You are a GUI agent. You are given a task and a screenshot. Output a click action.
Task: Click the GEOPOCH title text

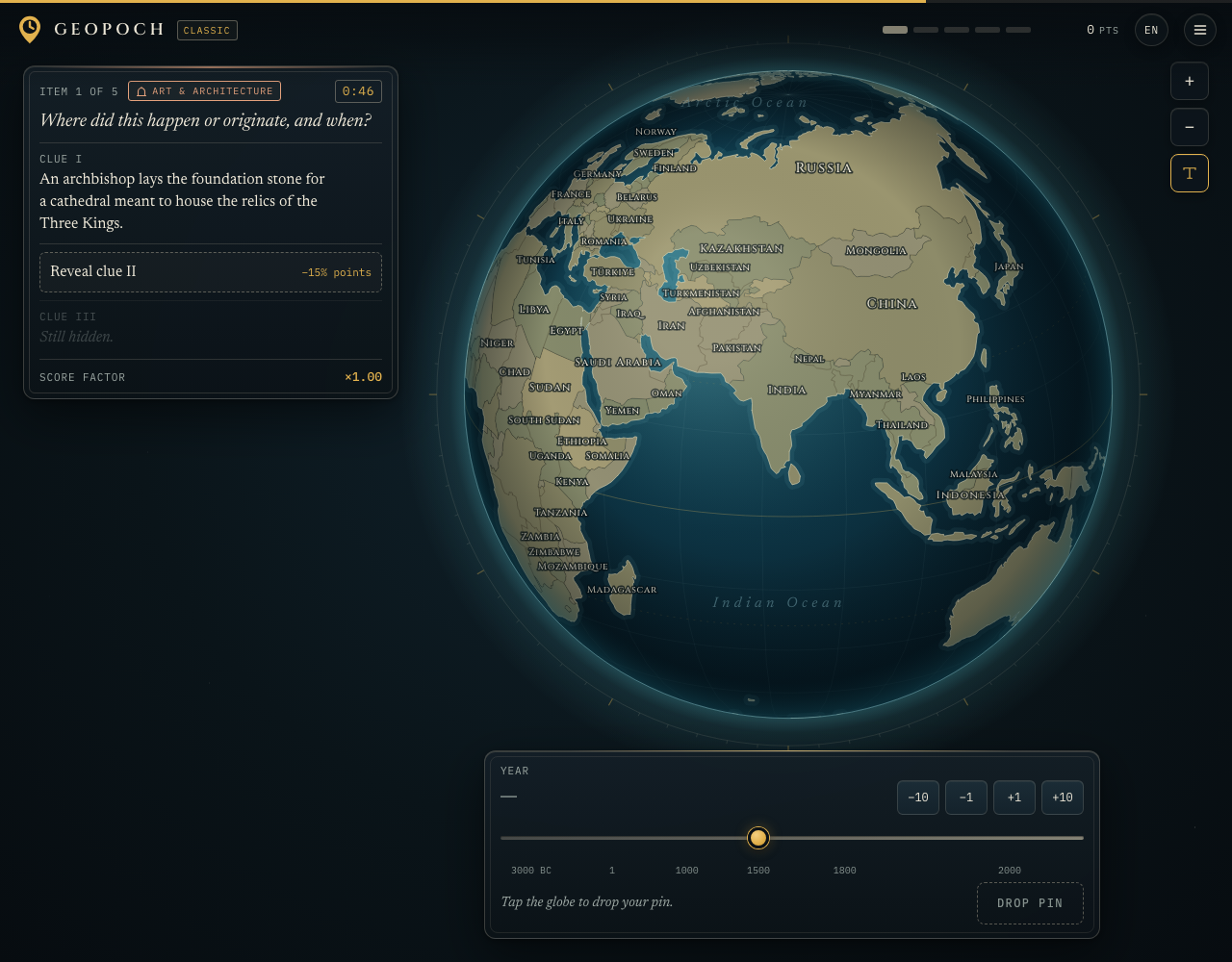pyautogui.click(x=110, y=29)
